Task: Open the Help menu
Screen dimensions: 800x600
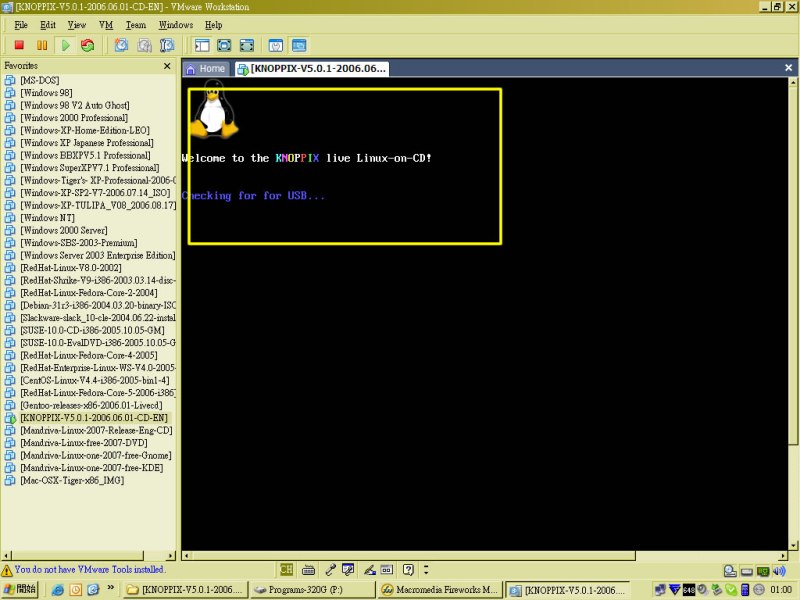Action: pyautogui.click(x=214, y=24)
